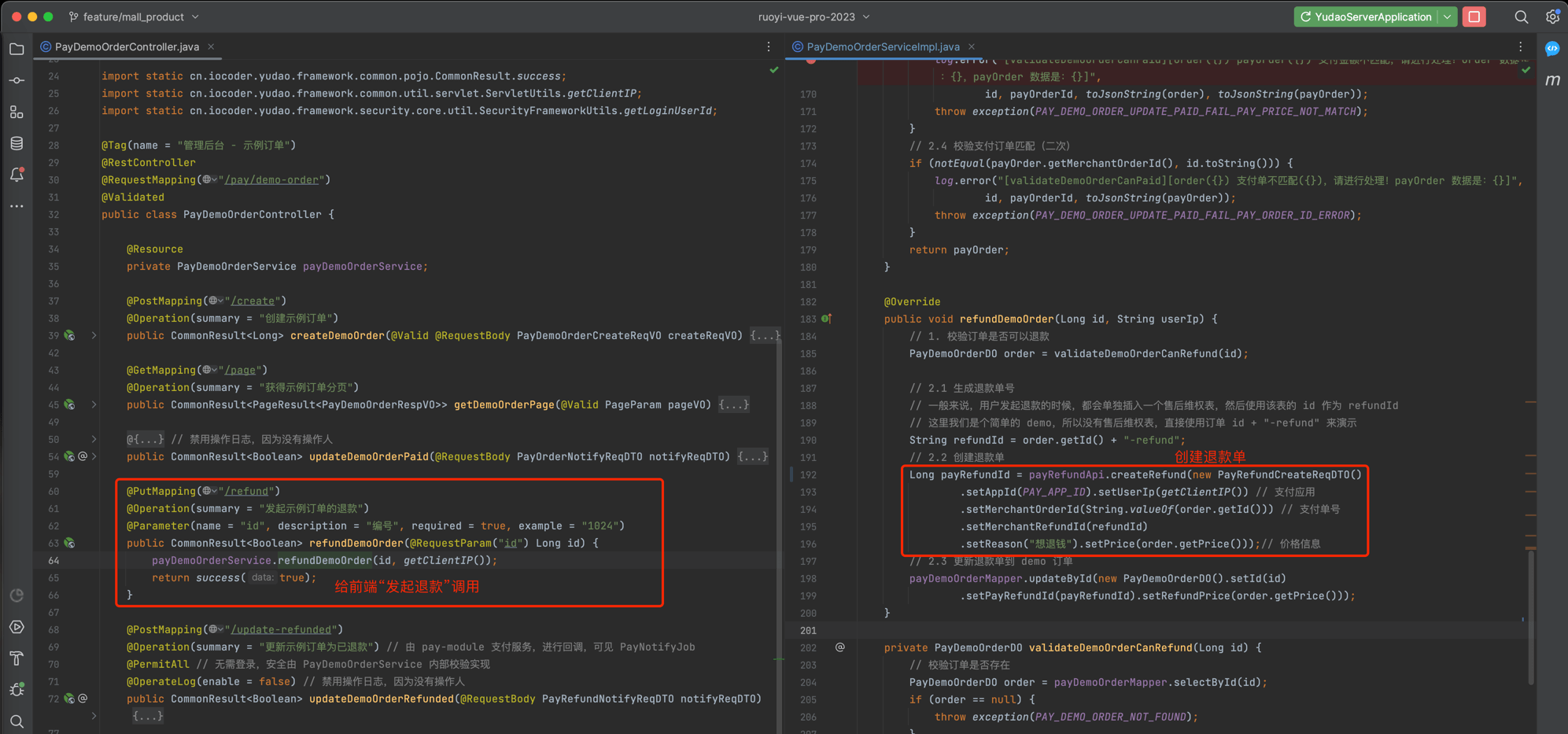Click the /pay/demo-order URL link
1568x734 pixels.
click(272, 180)
